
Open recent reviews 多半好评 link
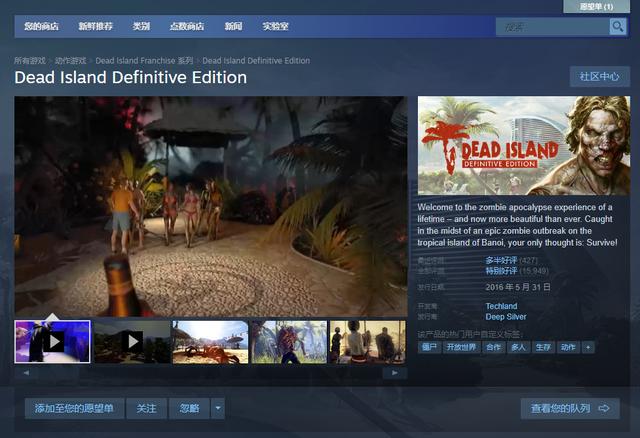point(501,260)
